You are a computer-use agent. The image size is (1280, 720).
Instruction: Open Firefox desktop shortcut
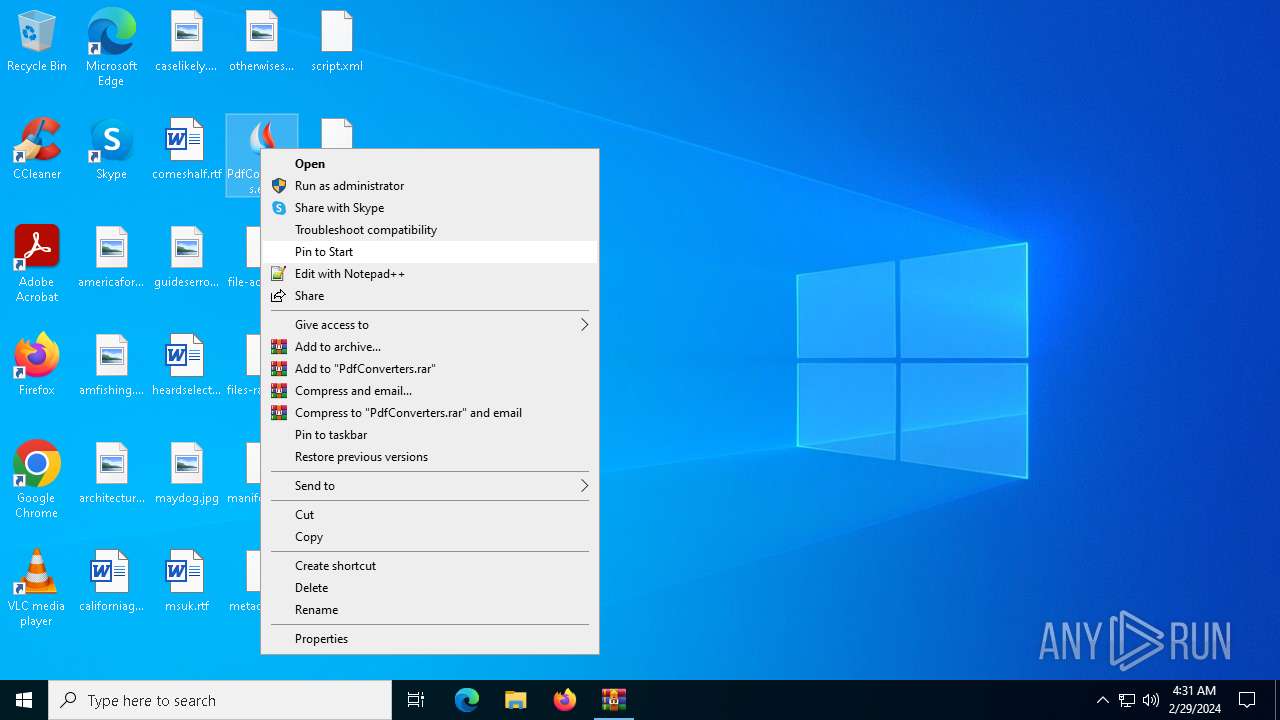pyautogui.click(x=37, y=366)
